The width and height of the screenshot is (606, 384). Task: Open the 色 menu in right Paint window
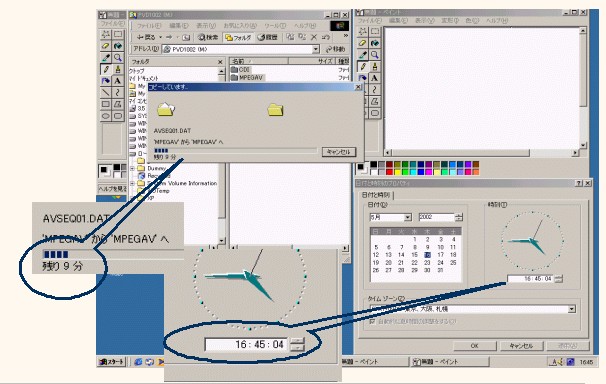472,20
